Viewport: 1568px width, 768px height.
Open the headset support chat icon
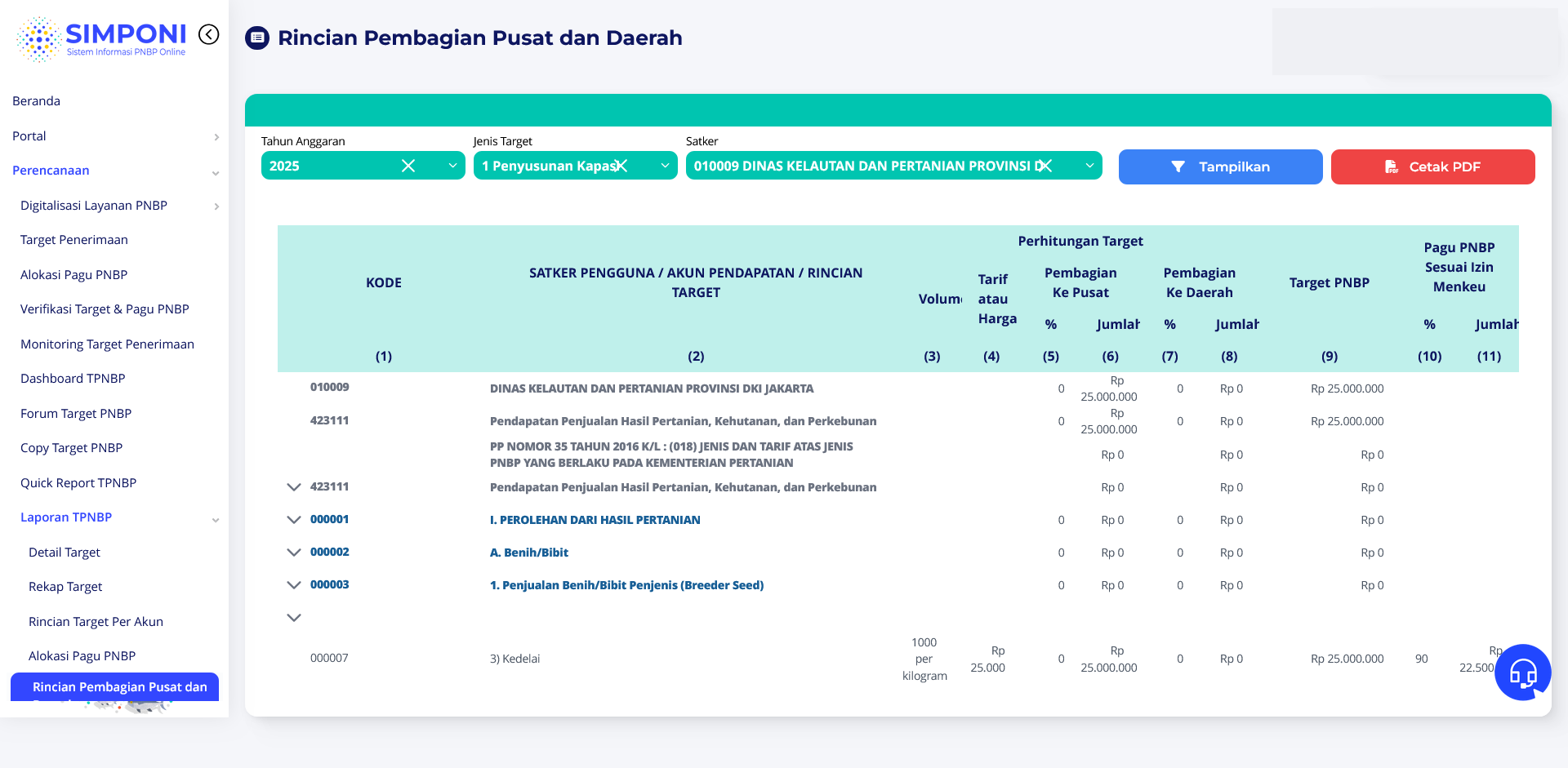tap(1522, 673)
